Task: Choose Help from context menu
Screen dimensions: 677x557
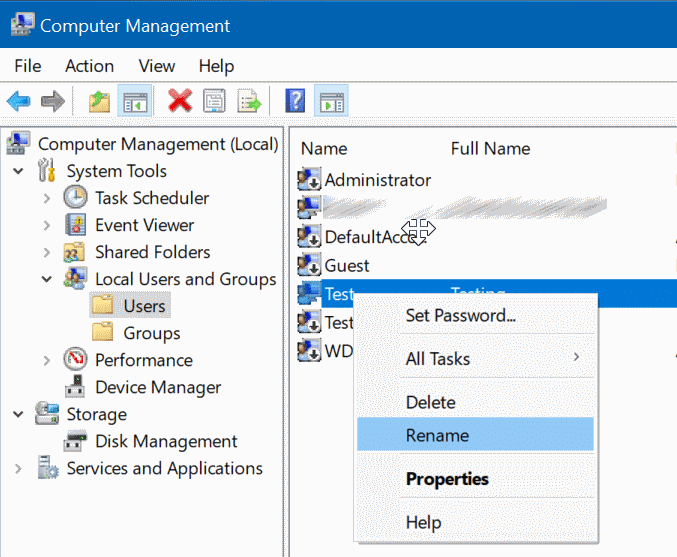Action: 475,522
